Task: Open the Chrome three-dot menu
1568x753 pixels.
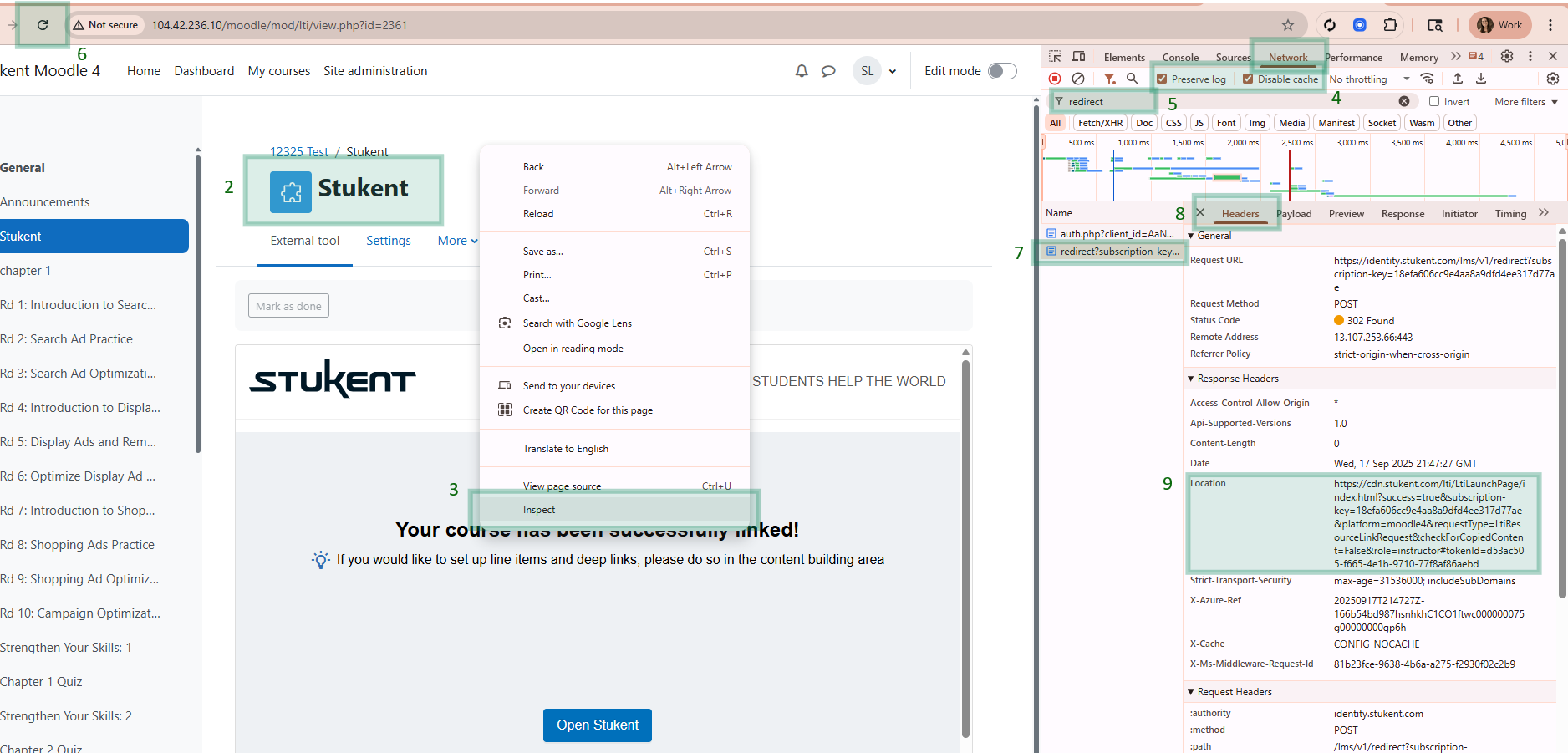Action: 1550,25
